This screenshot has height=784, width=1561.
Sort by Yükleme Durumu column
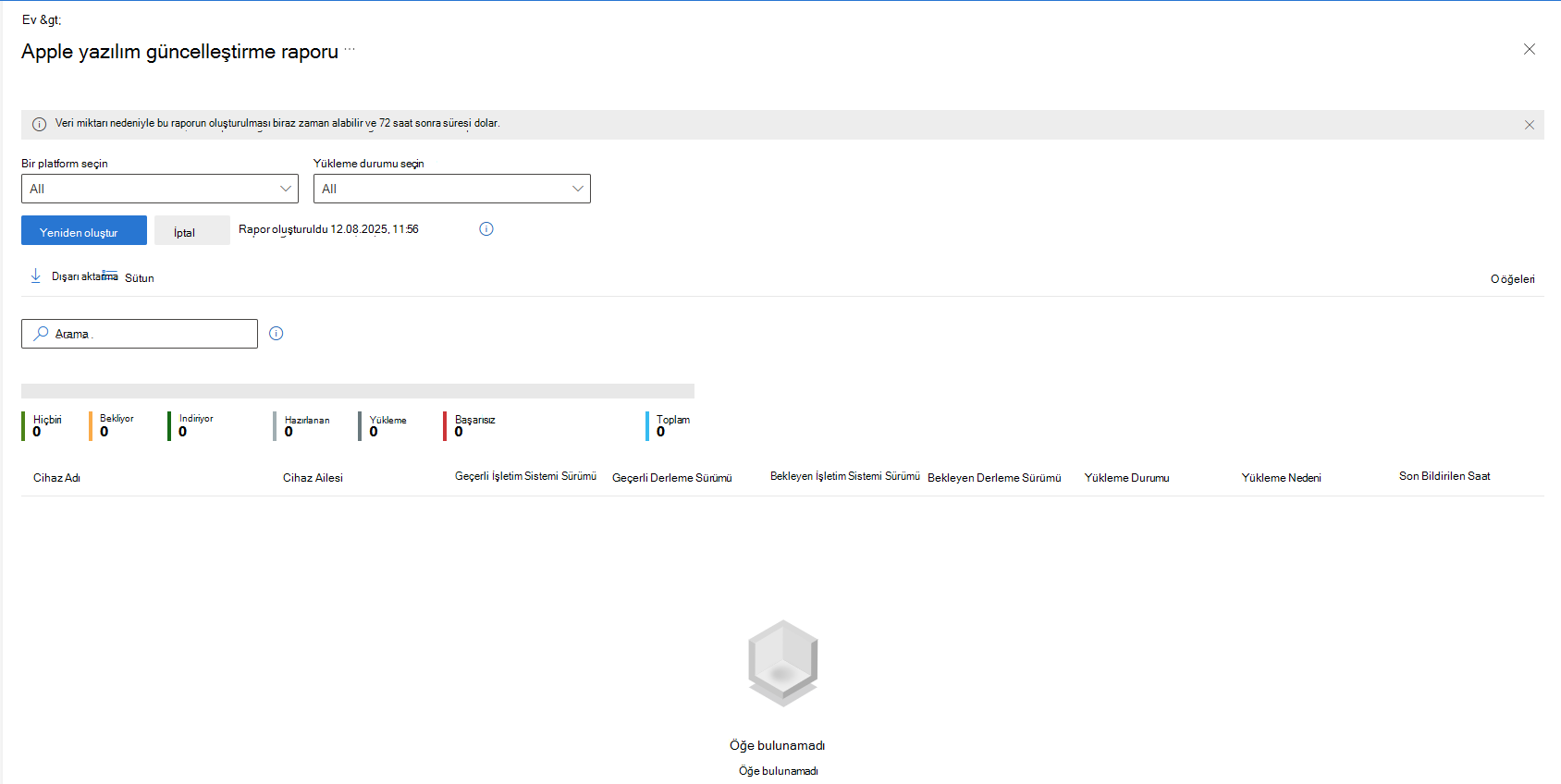1126,478
